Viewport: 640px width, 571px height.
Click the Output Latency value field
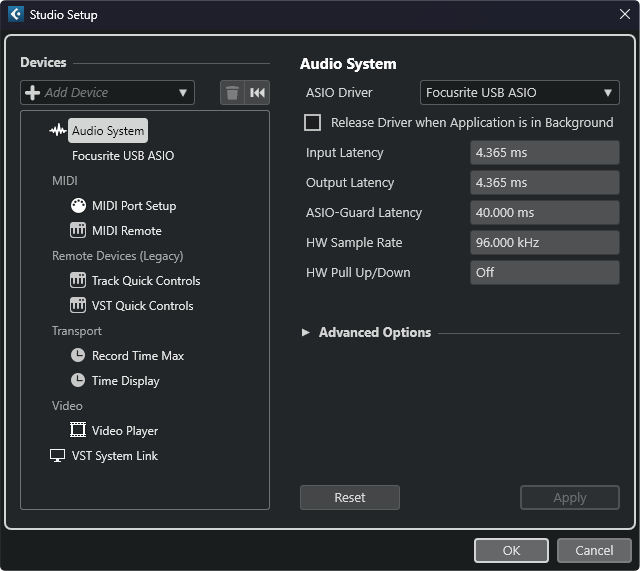(544, 182)
